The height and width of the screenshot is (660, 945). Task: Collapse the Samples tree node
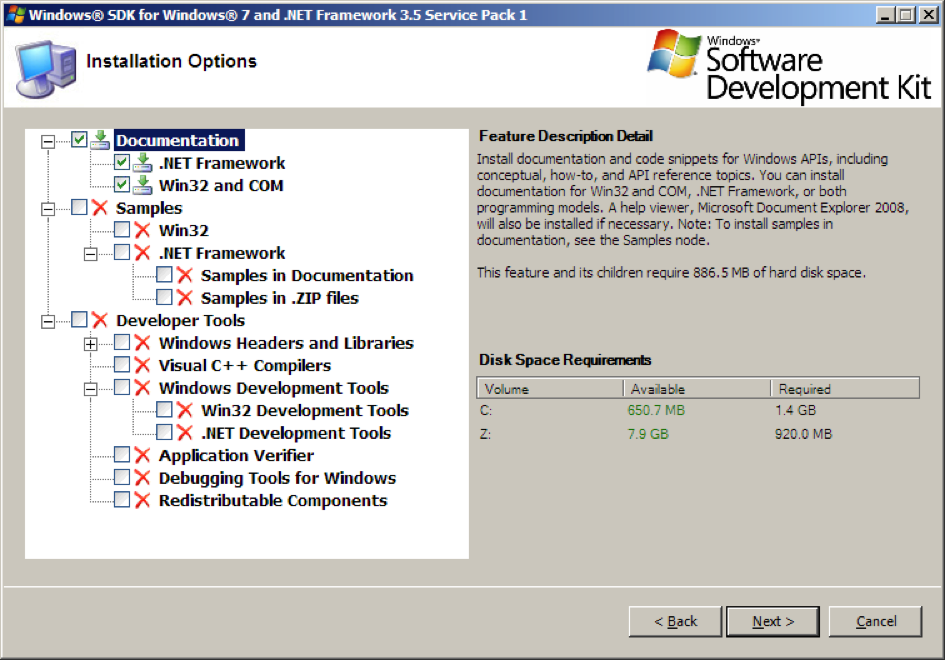[x=48, y=209]
